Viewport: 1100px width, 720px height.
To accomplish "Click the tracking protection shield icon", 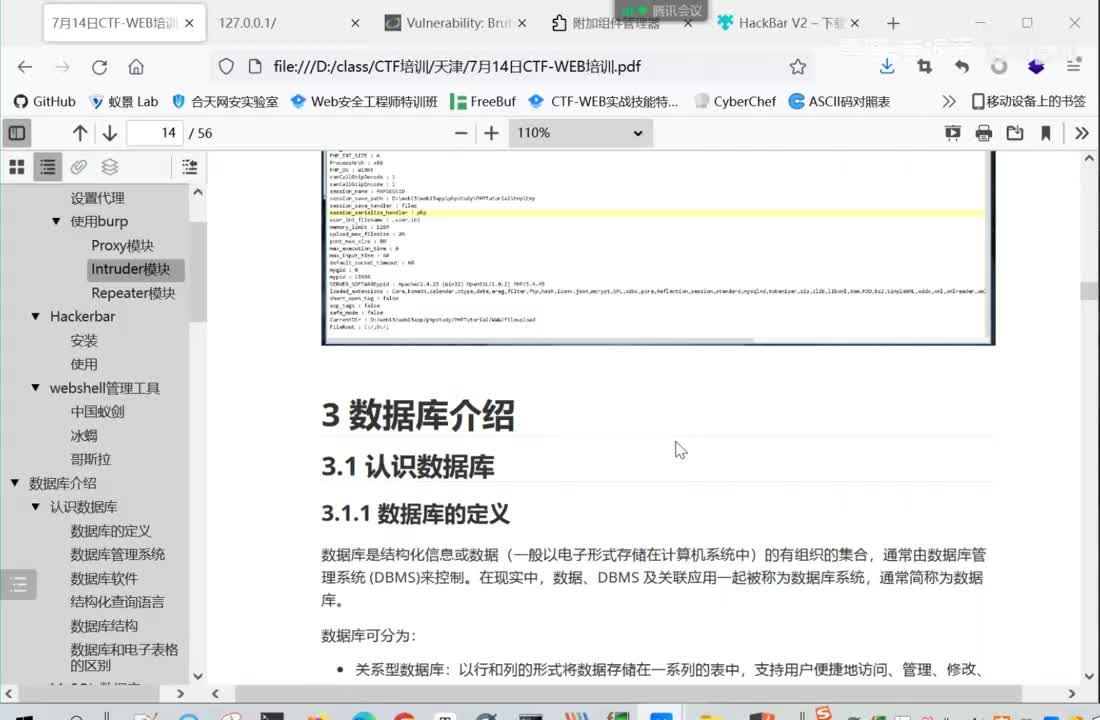I will [x=226, y=67].
